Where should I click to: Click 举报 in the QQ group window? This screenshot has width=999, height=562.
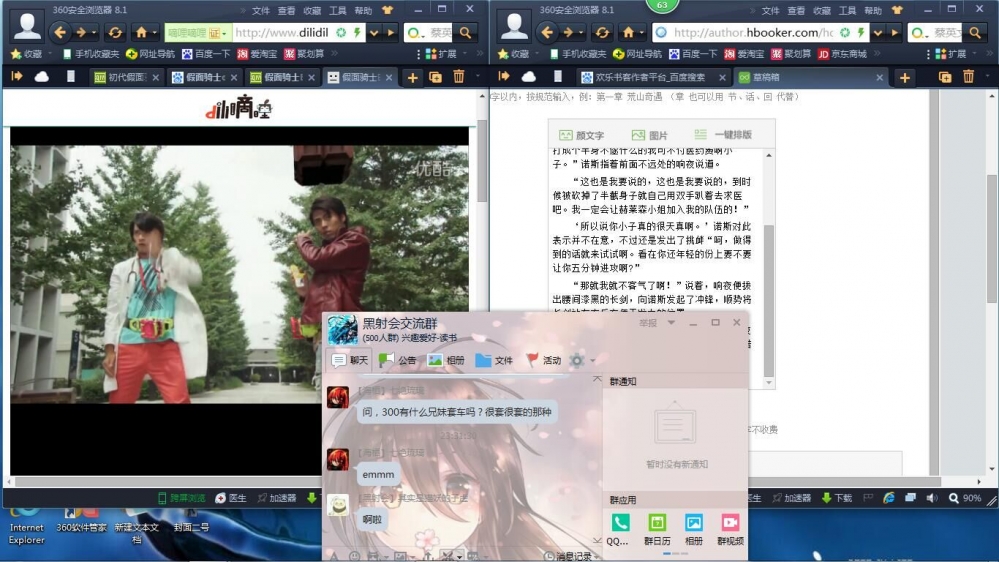(648, 323)
